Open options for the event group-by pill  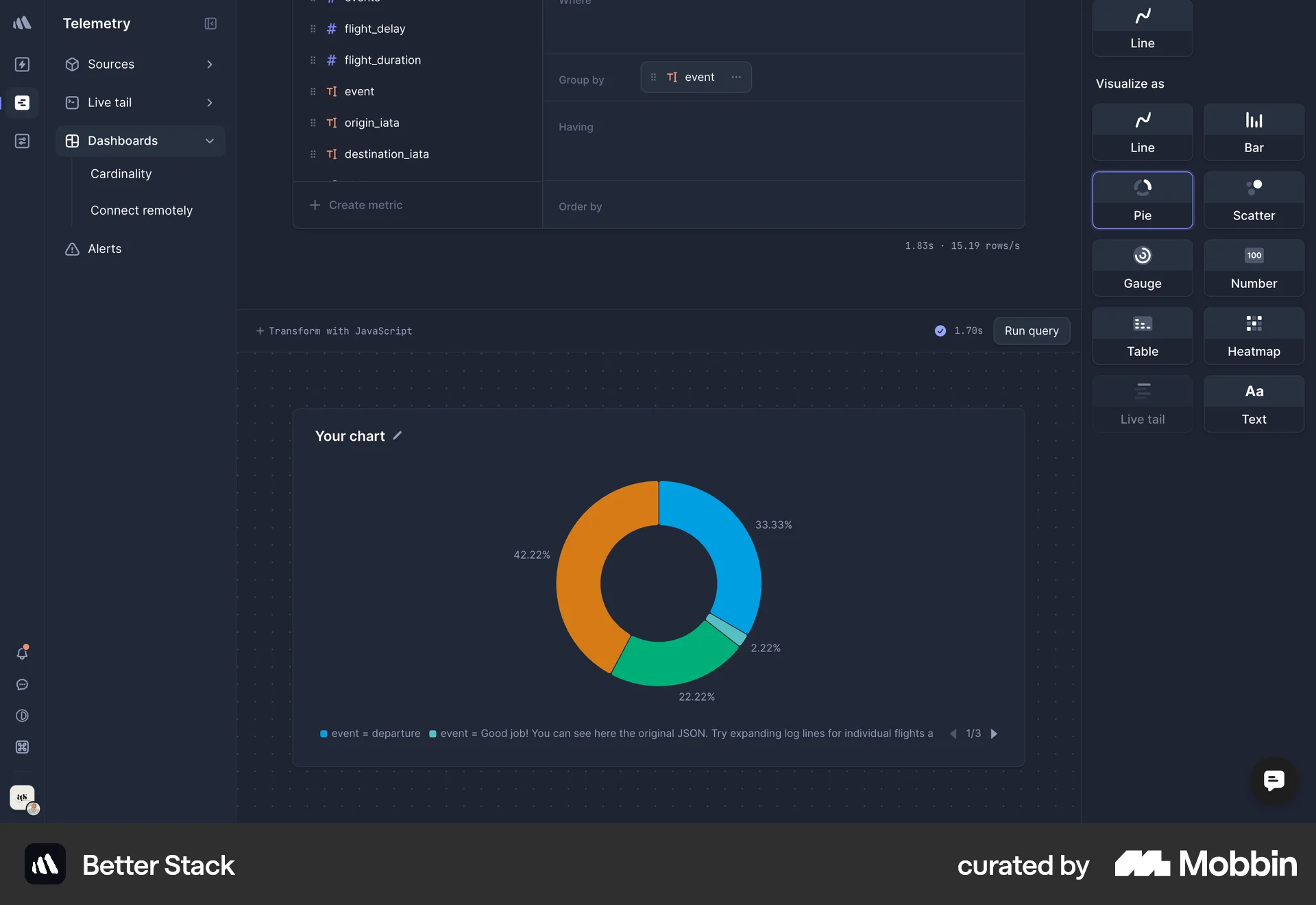coord(735,77)
